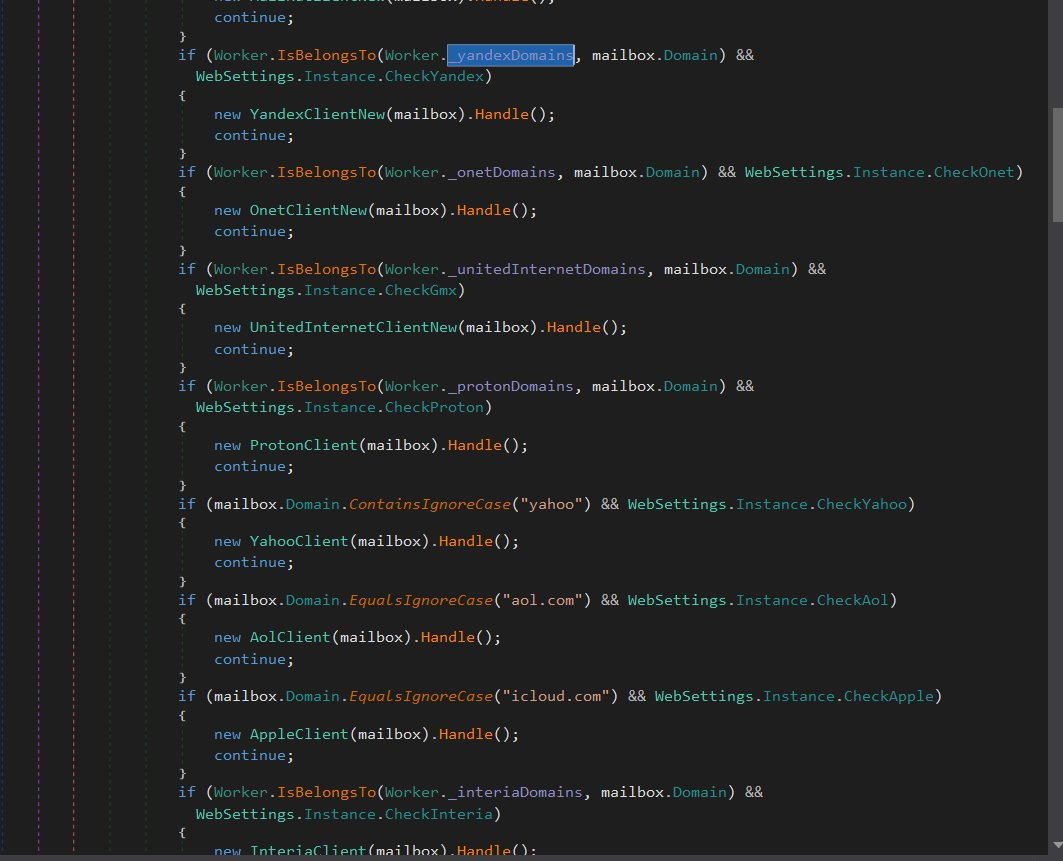Click the CheckInteria property
The image size is (1063, 861).
439,814
